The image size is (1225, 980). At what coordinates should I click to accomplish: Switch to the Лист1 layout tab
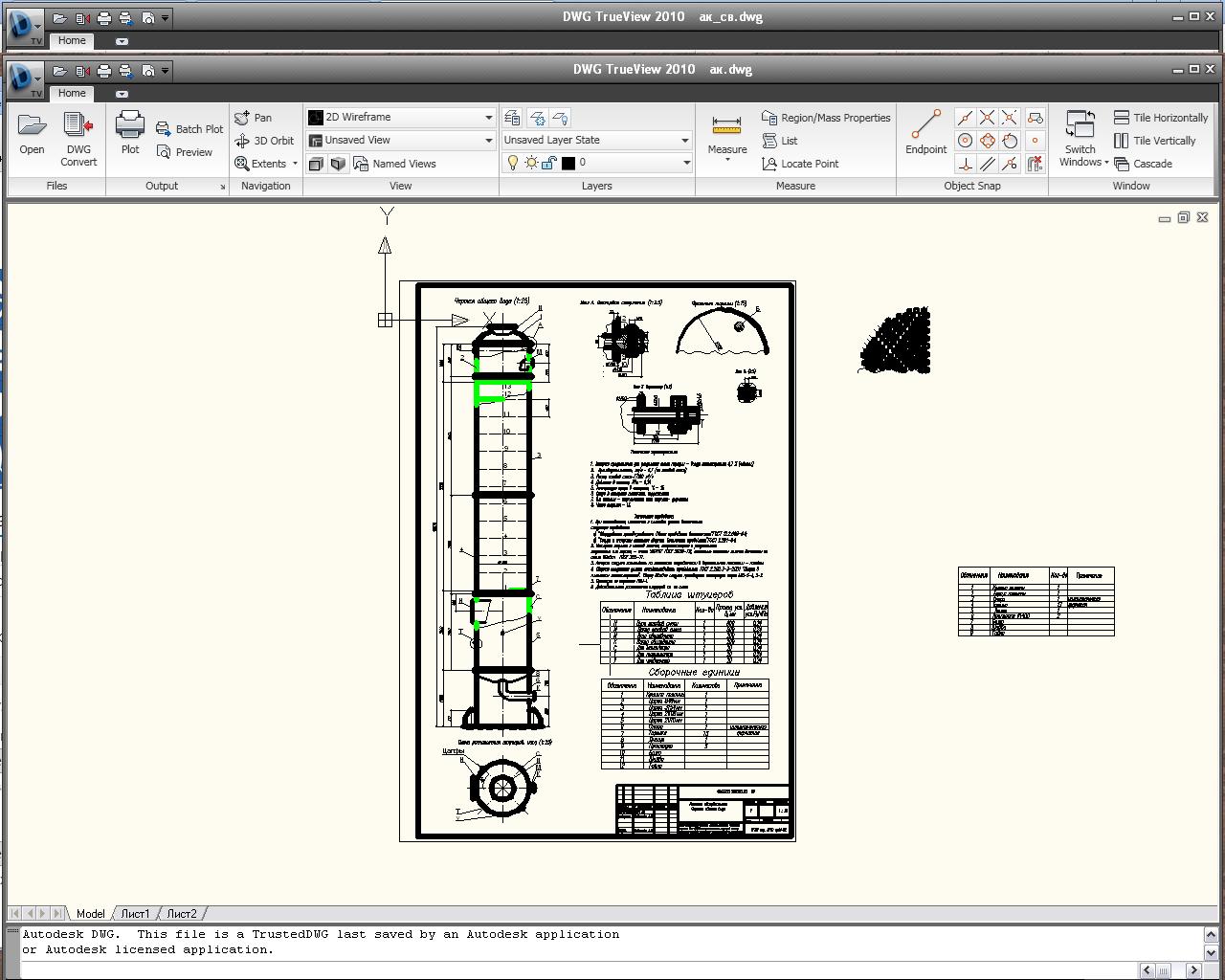(135, 914)
